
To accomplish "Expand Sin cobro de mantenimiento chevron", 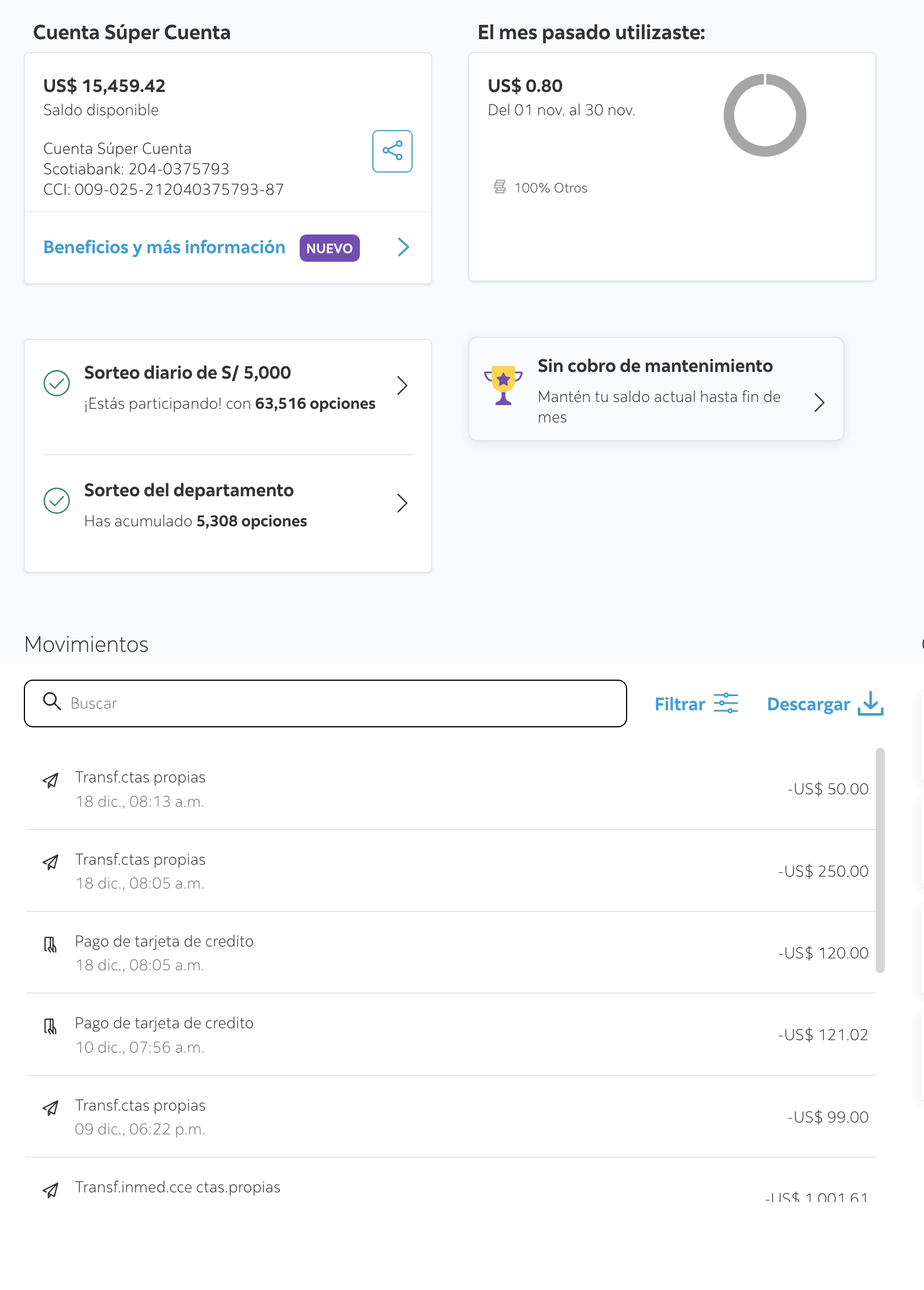I will coord(819,403).
